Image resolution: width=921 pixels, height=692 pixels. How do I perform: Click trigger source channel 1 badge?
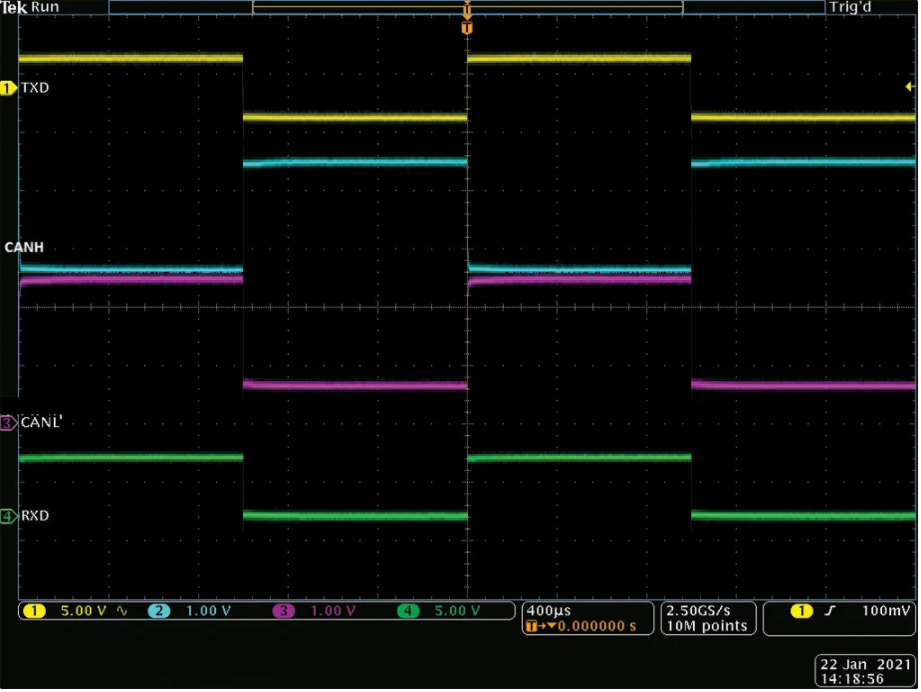pyautogui.click(x=802, y=612)
